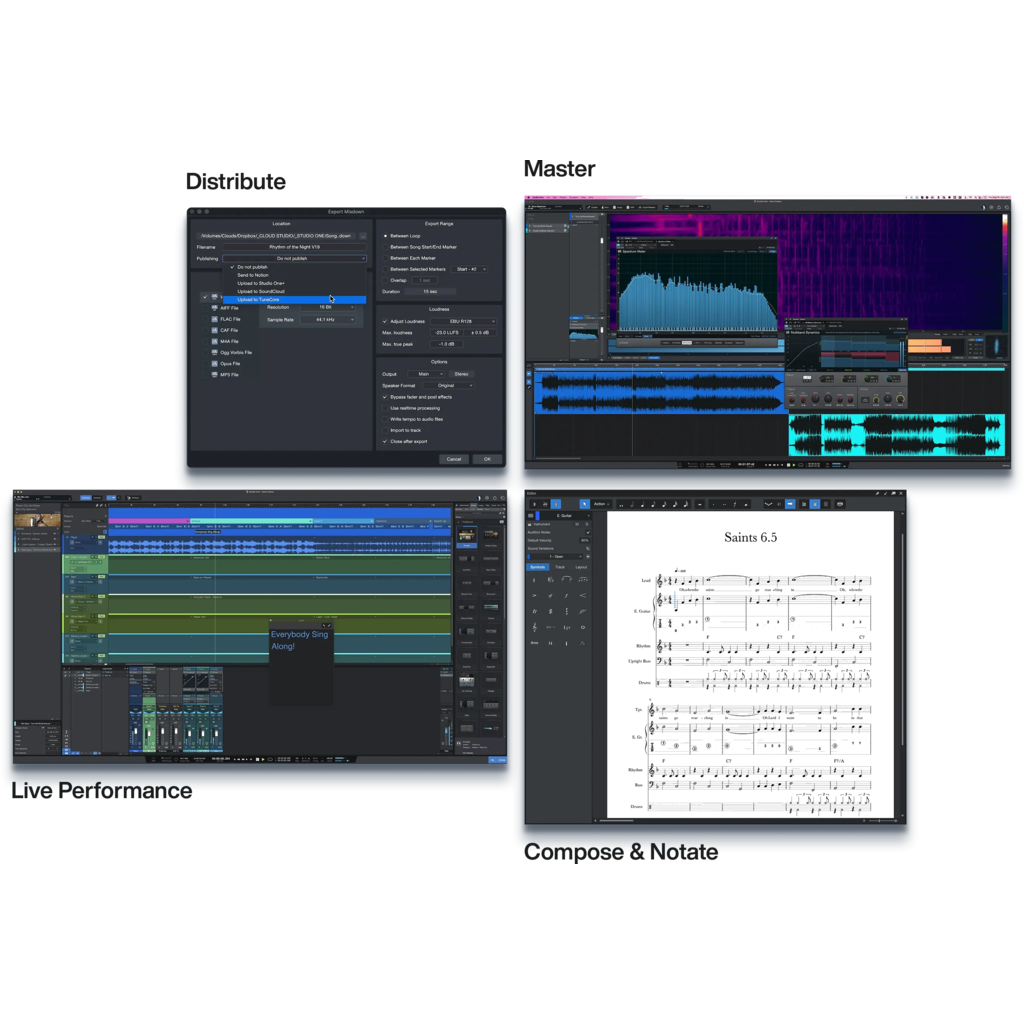This screenshot has width=1024, height=1024.
Task: Select the eighth note duration in the Editor toolbar
Action: click(x=653, y=504)
